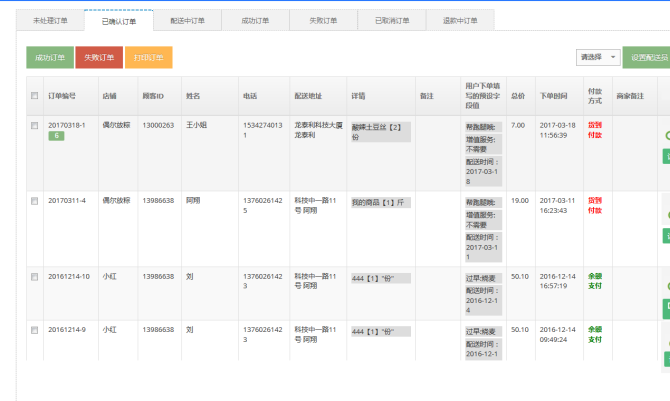The height and width of the screenshot is (401, 670).
Task: Toggle the select-all checkbox in the table header
Action: click(34, 96)
